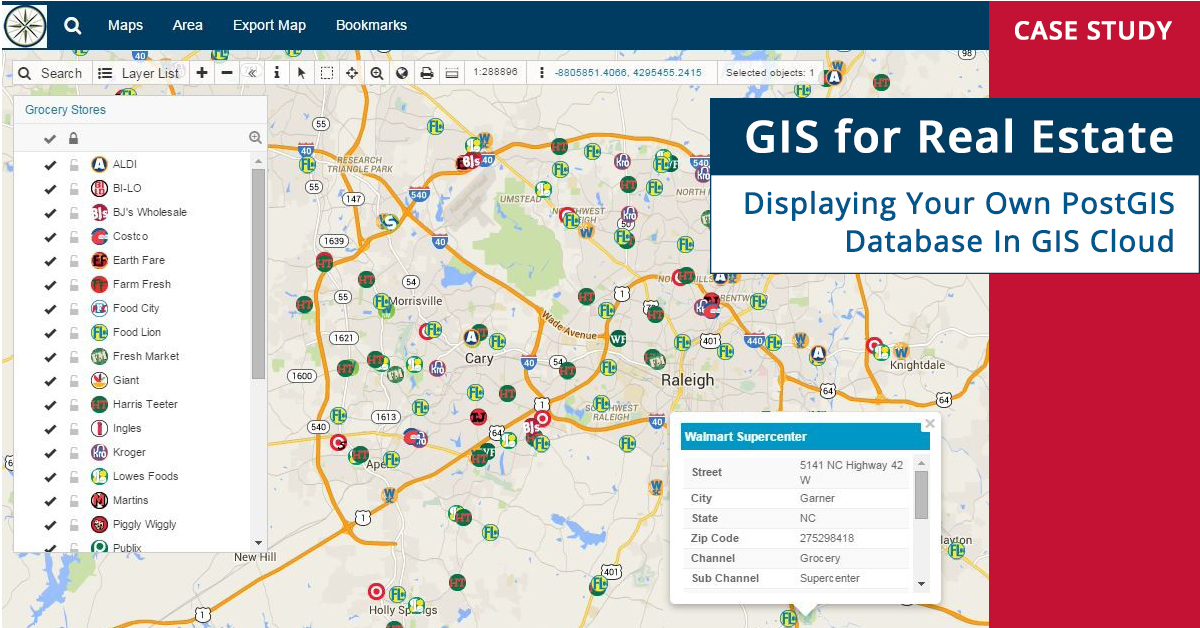This screenshot has height=628, width=1200.
Task: Open the Layer List panel
Action: (139, 73)
